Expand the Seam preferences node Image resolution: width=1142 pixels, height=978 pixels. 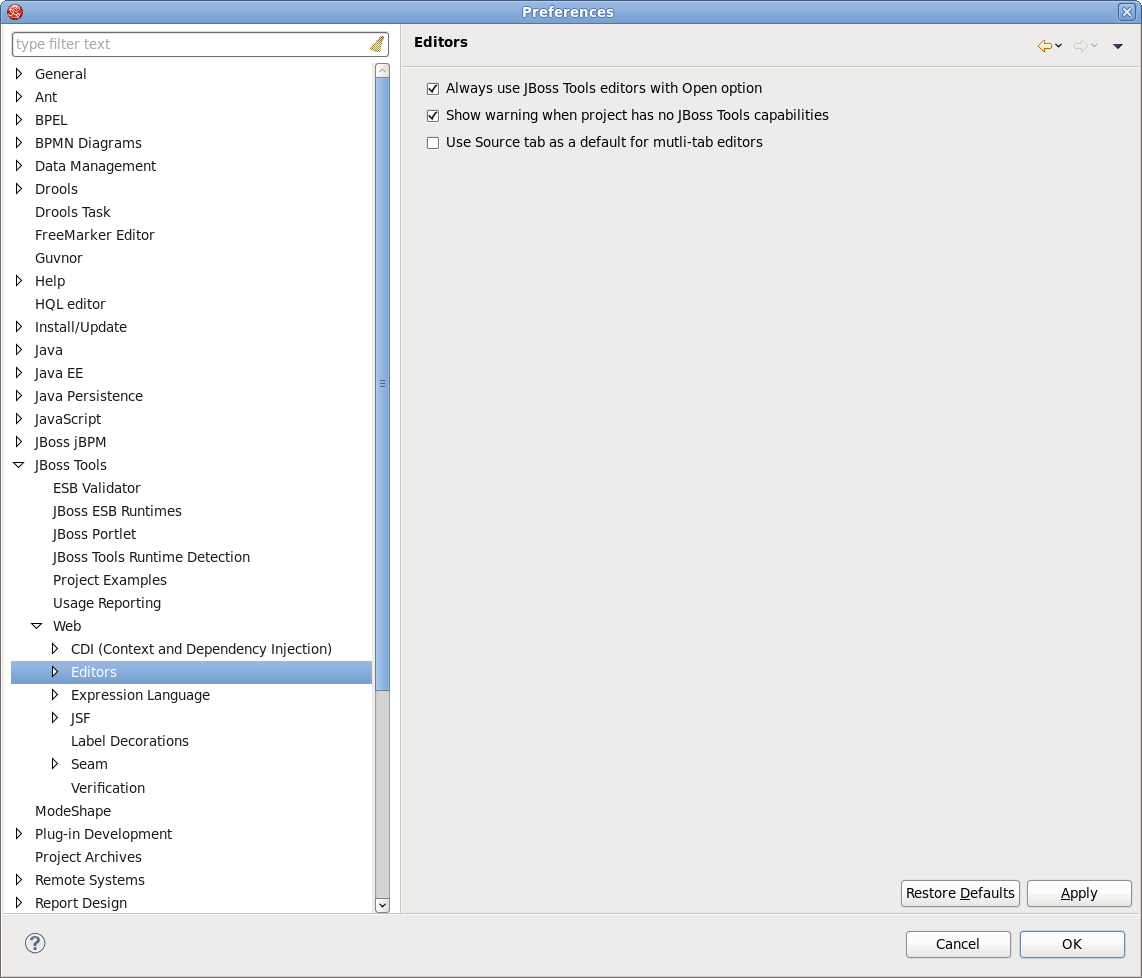coord(55,764)
